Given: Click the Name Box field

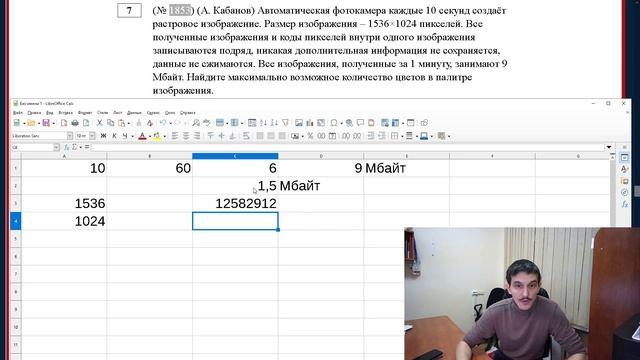Looking at the screenshot, I should coord(32,147).
